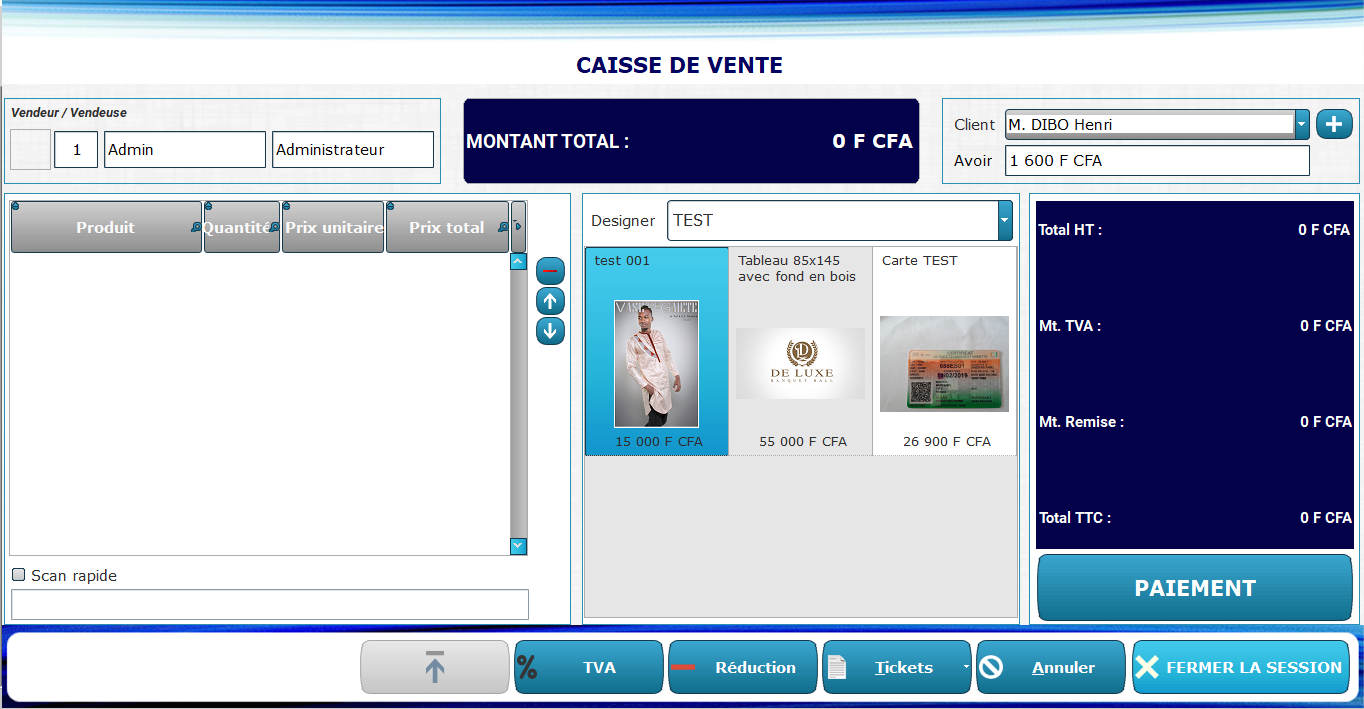Sort by the Produit column header

pos(106,228)
